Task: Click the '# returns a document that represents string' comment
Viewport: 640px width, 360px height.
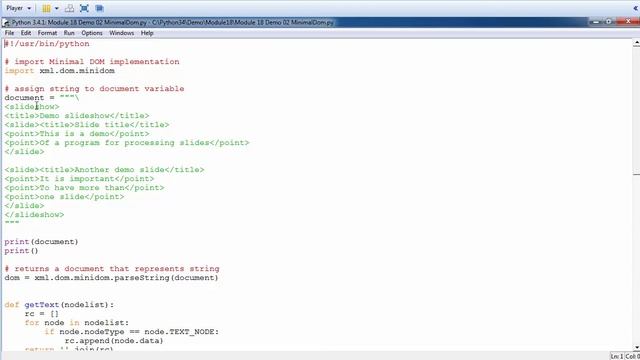Action: click(x=112, y=269)
